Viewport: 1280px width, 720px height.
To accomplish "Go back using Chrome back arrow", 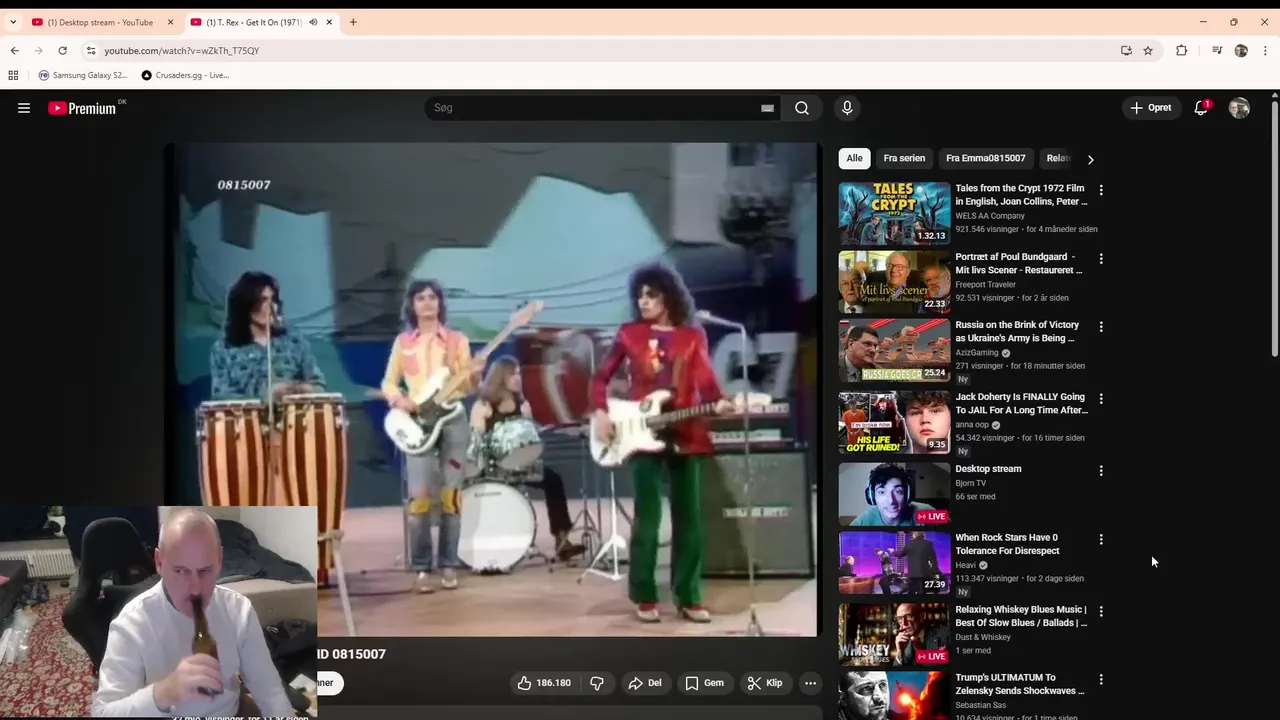I will [14, 50].
